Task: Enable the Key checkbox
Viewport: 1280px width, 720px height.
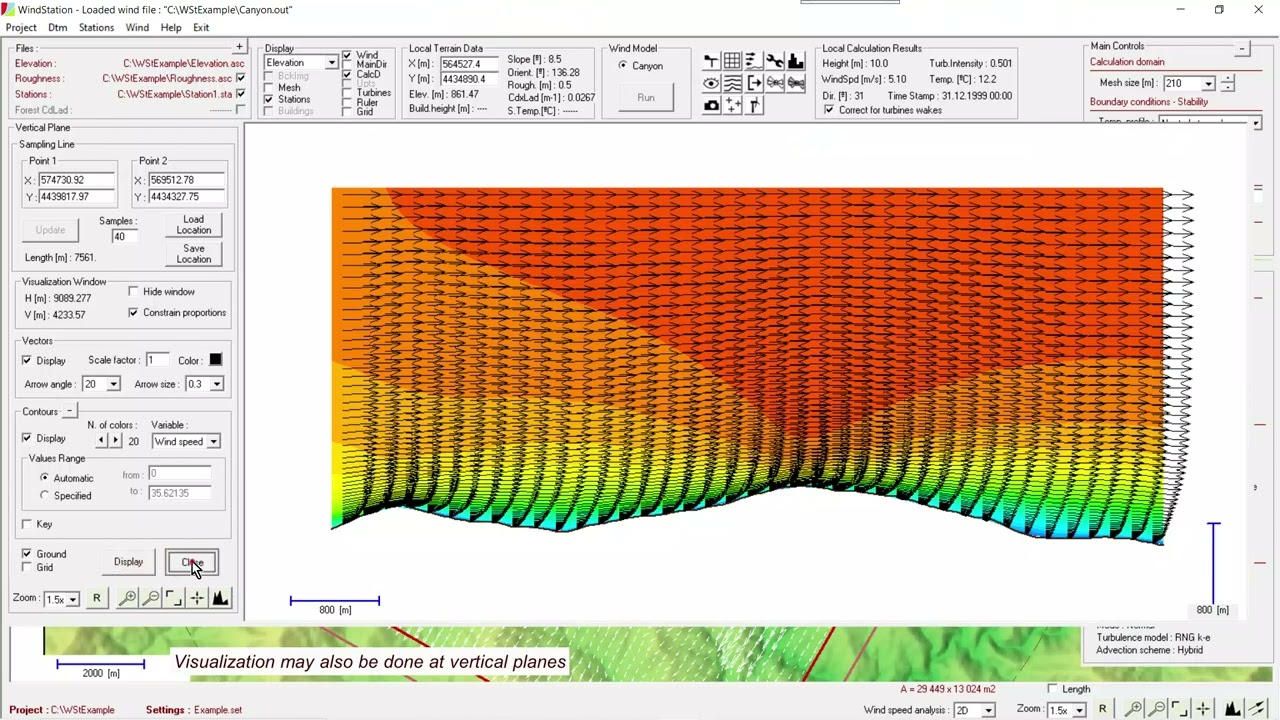Action: pyautogui.click(x=27, y=524)
